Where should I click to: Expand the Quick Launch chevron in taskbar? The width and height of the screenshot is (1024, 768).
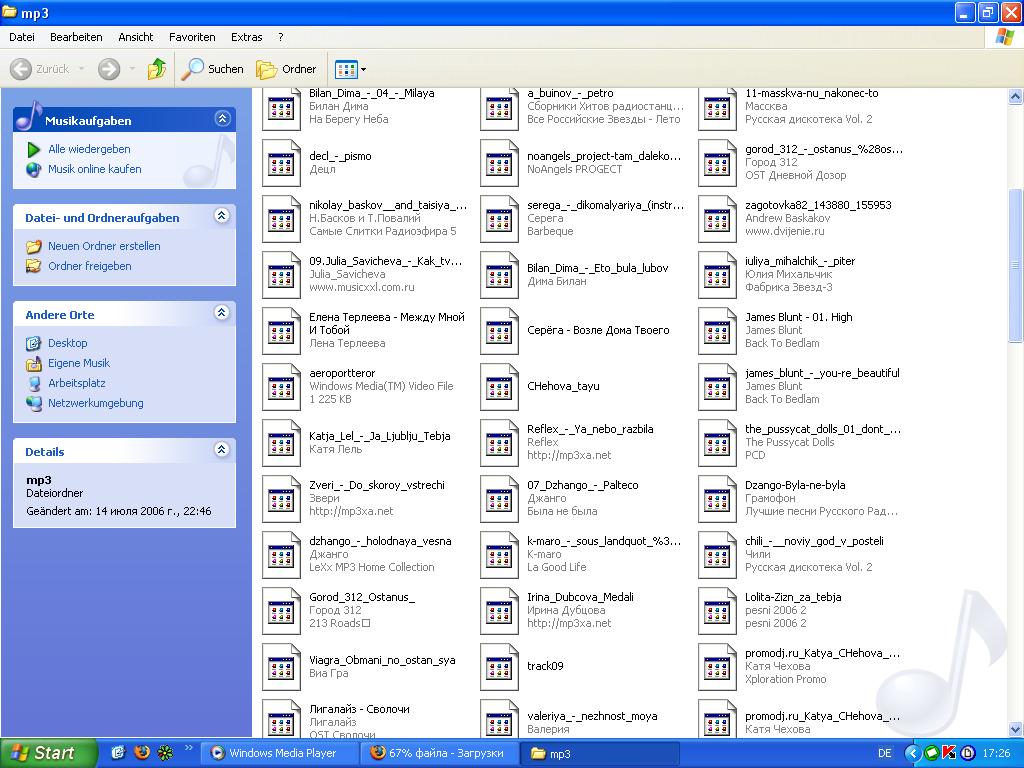(189, 748)
